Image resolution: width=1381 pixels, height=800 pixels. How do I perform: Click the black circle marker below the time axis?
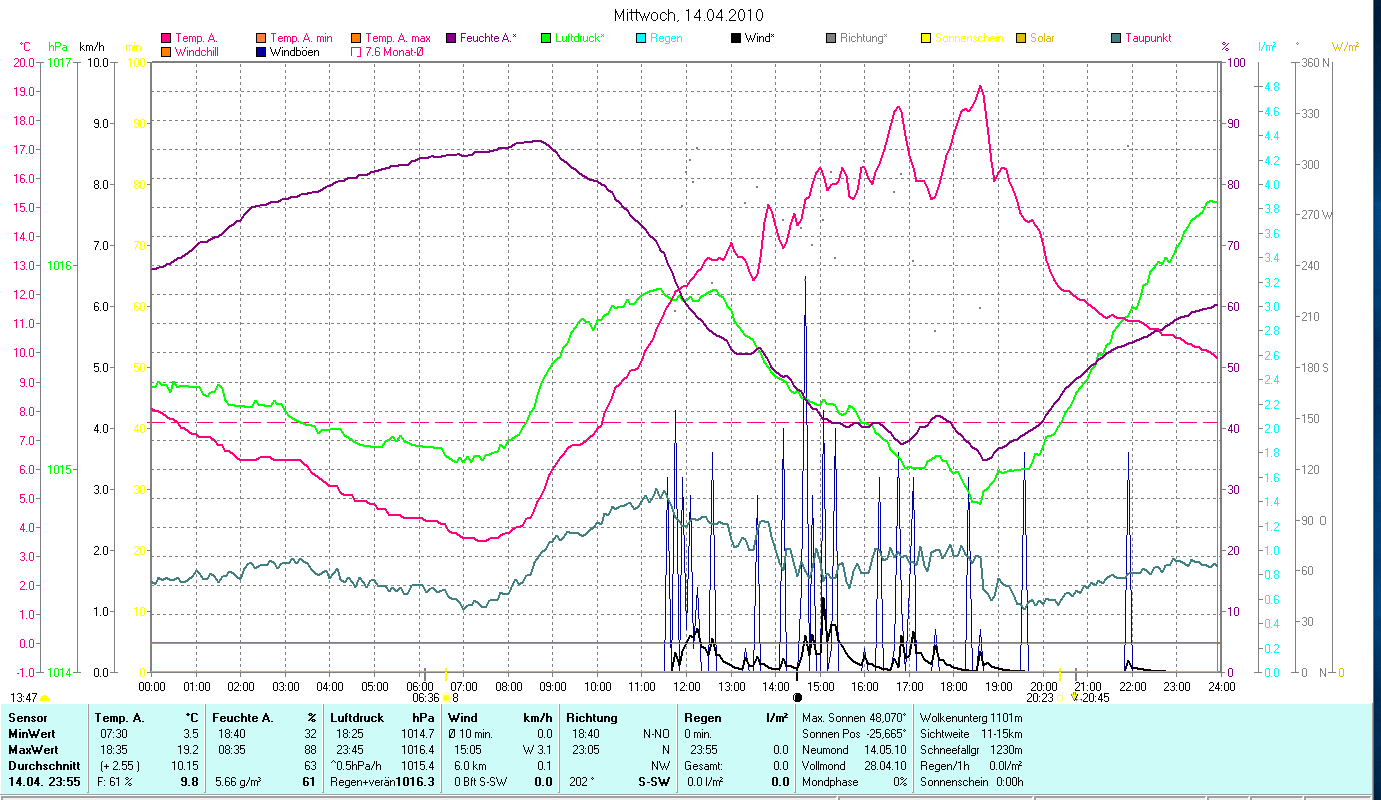(x=797, y=697)
